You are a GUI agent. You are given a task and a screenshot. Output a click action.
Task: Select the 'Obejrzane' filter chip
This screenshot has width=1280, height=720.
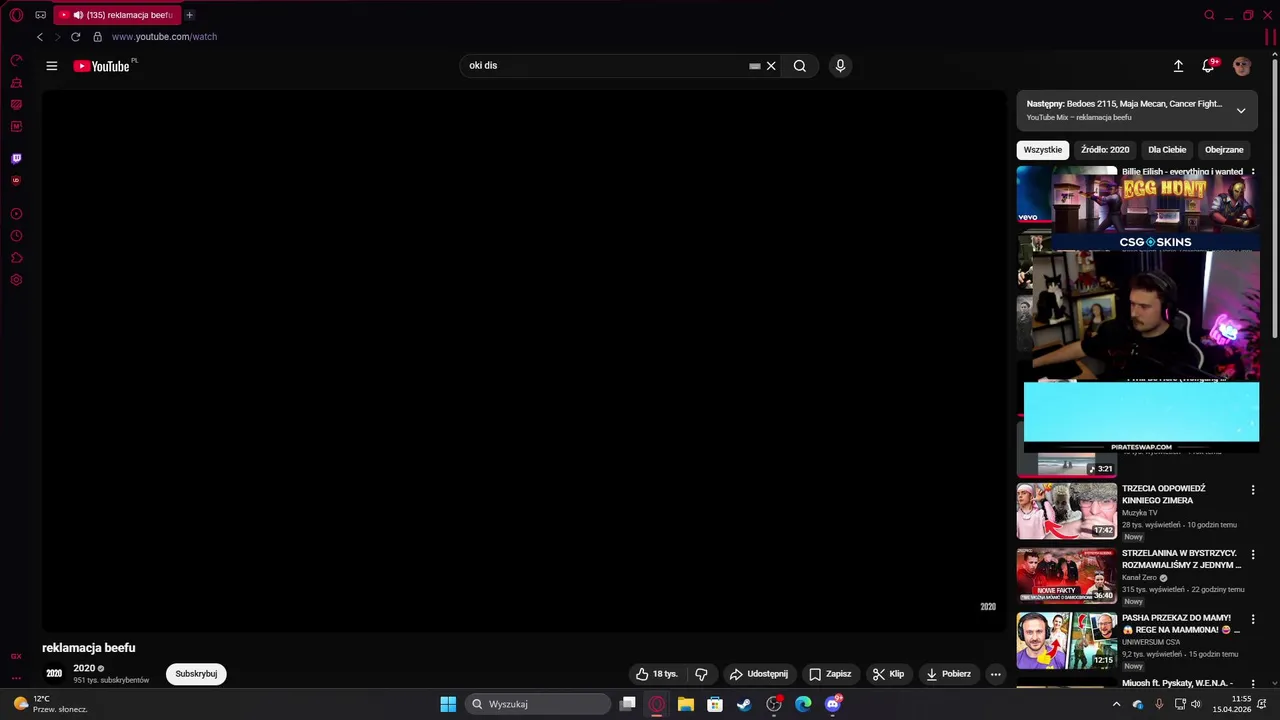tap(1224, 150)
